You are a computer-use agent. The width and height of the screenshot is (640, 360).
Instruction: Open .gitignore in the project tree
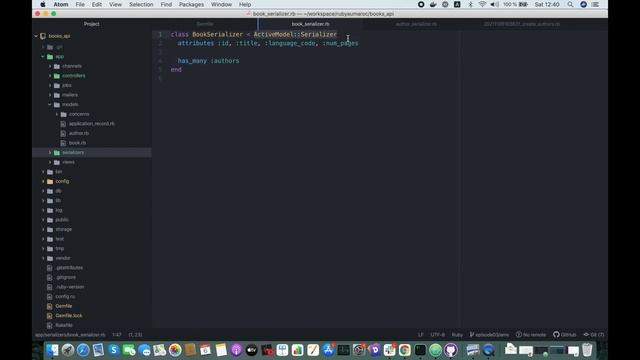[66, 277]
